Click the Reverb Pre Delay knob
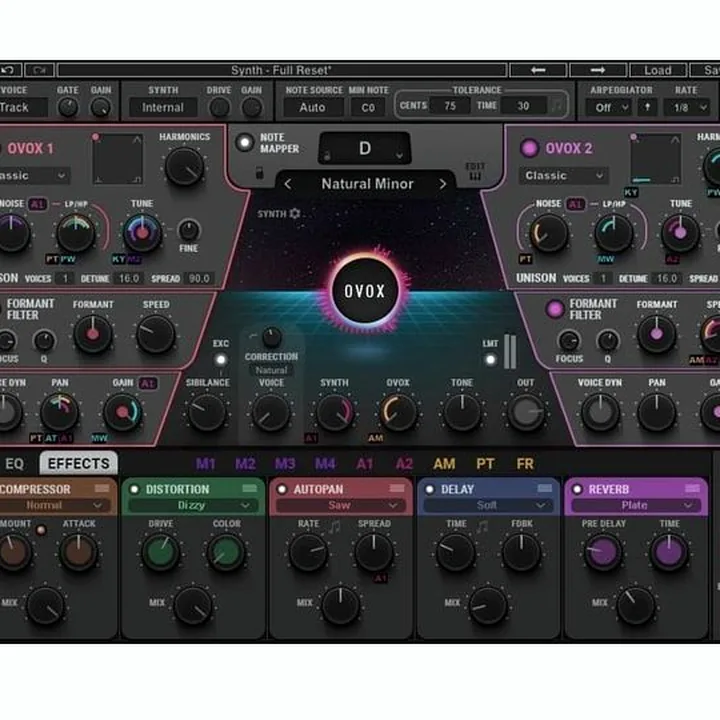 [x=603, y=551]
